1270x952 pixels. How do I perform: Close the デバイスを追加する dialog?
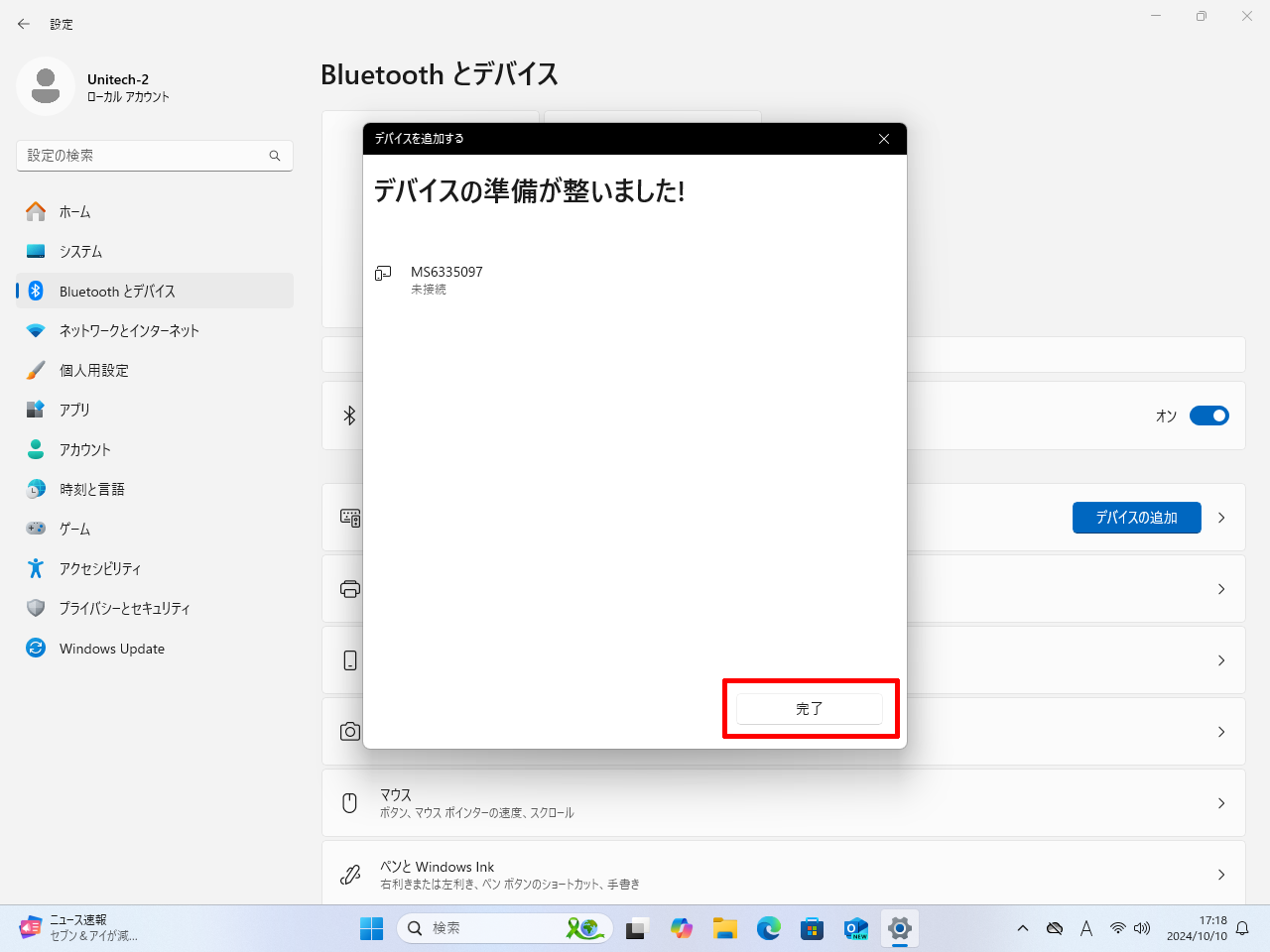coord(884,139)
